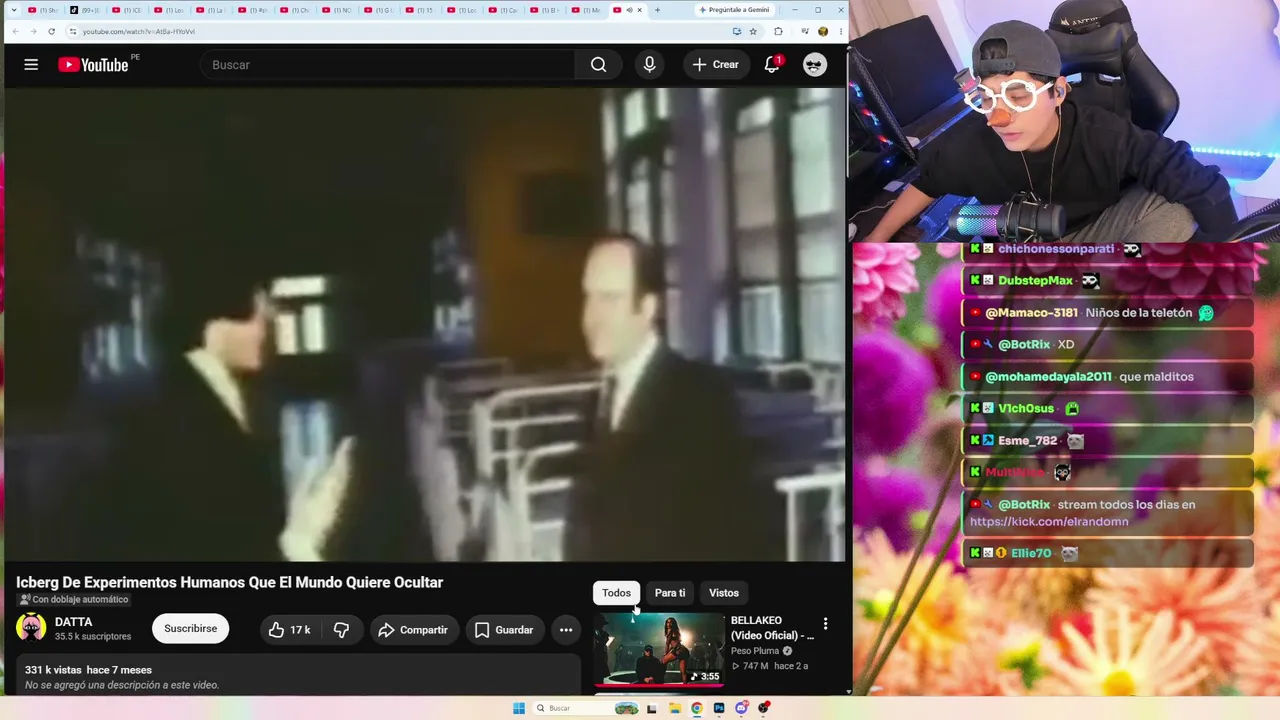Click the browser address bar URL
1280x720 pixels.
click(x=139, y=31)
